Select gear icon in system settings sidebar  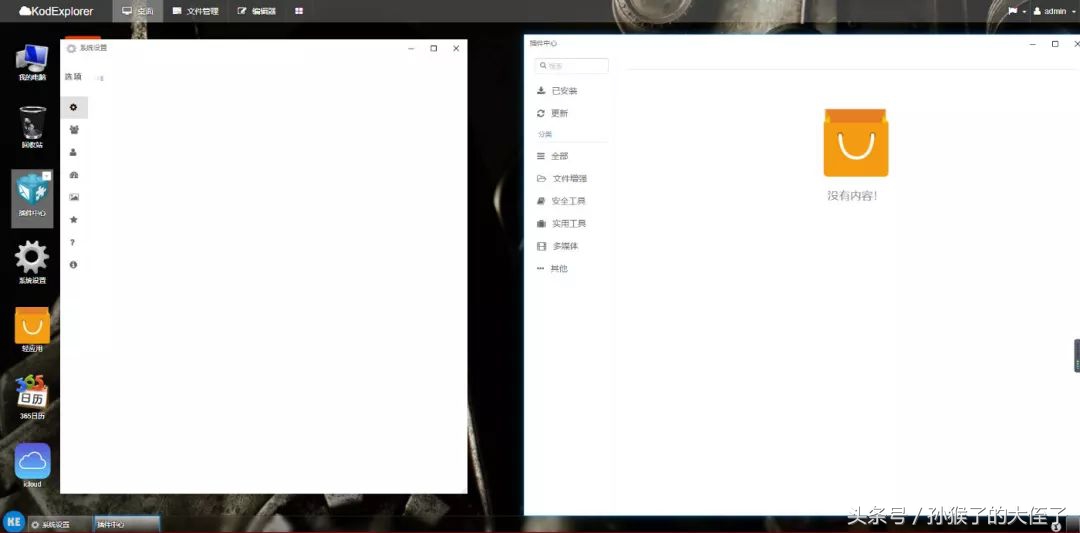pyautogui.click(x=74, y=107)
